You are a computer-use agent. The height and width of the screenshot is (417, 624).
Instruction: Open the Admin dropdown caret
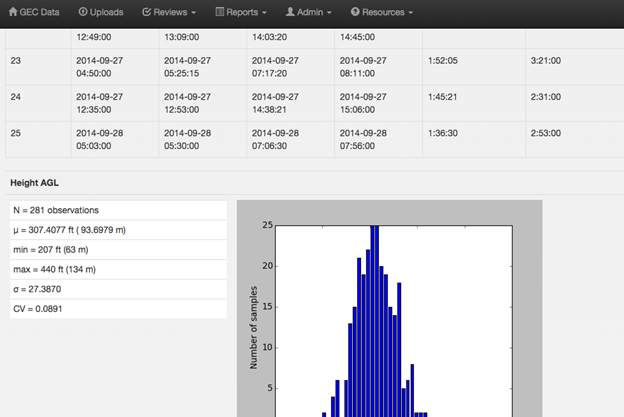329,13
